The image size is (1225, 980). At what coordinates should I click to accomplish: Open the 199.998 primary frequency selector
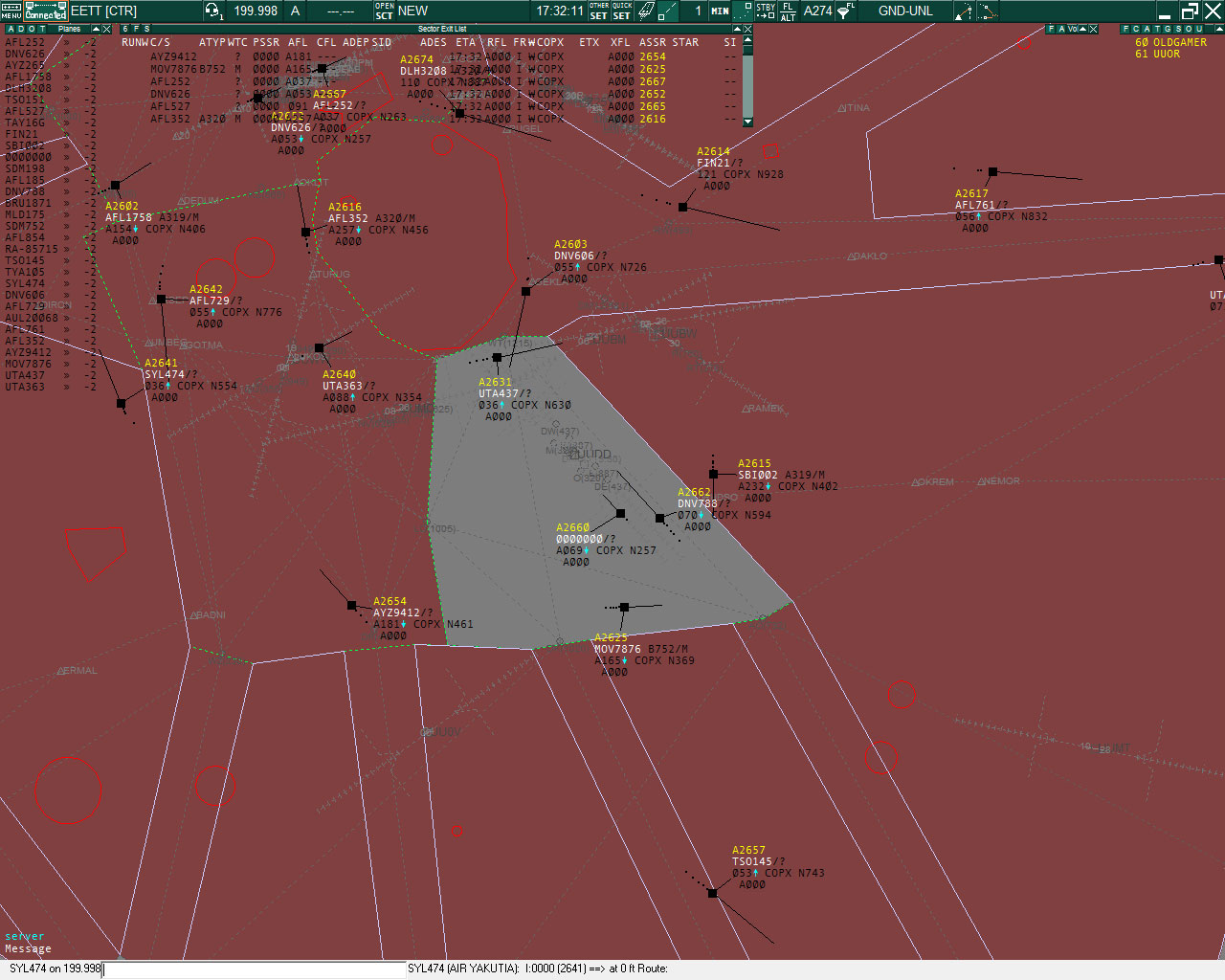coord(256,11)
